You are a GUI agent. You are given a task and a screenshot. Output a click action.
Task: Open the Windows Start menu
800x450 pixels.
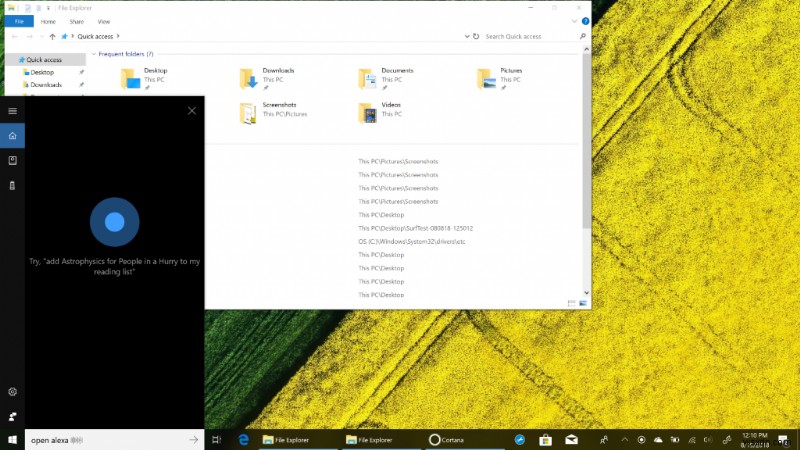tap(12, 440)
